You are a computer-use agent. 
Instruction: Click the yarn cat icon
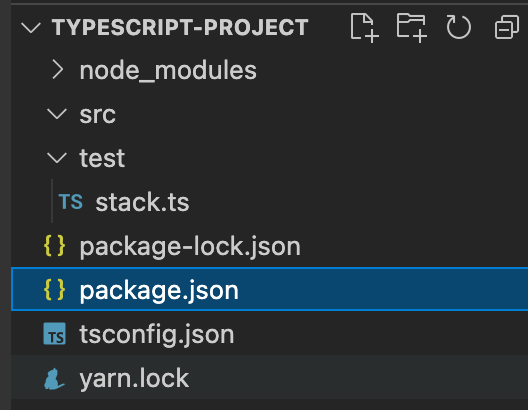(54, 378)
